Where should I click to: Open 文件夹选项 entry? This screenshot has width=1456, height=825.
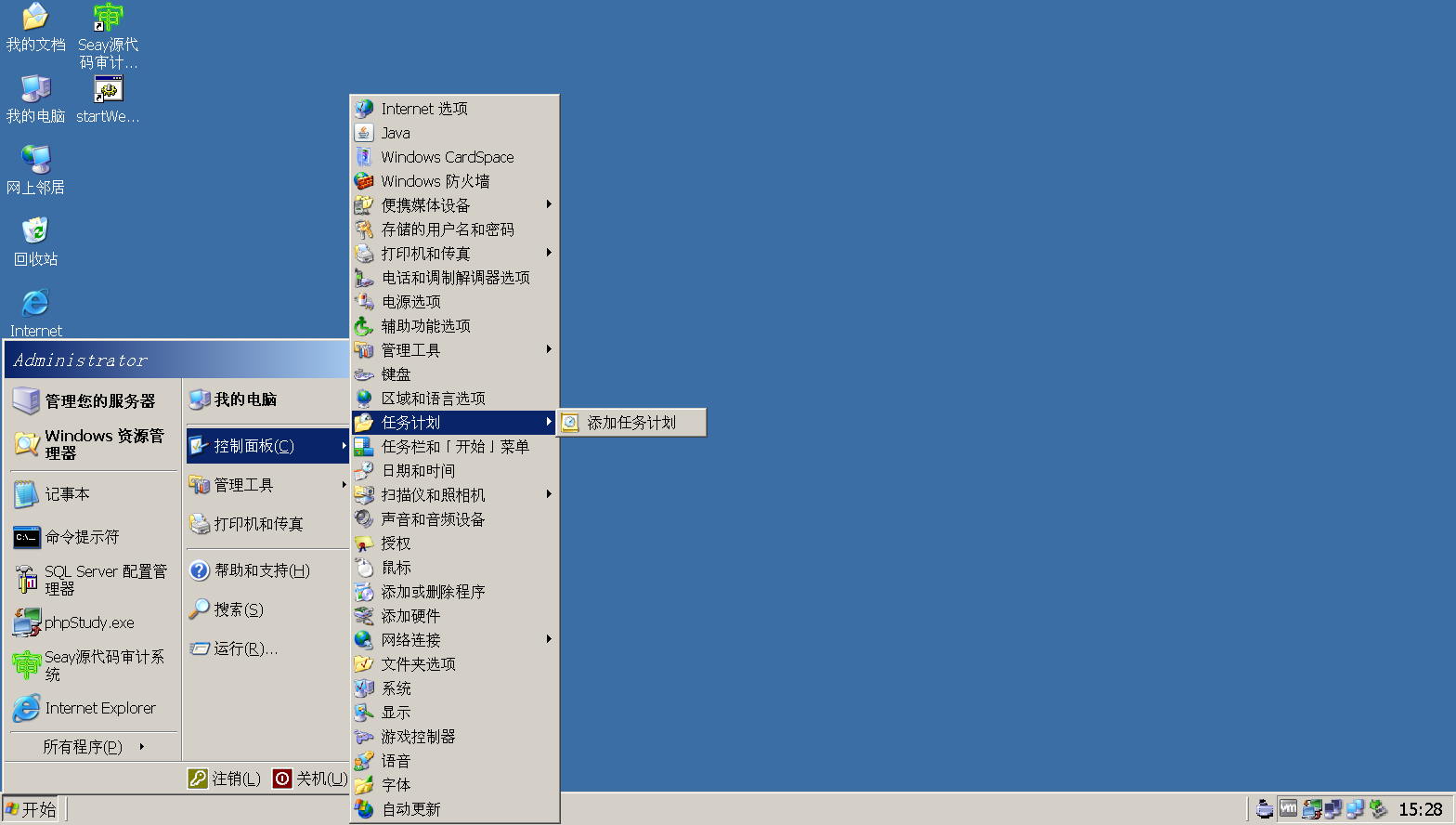[x=455, y=664]
